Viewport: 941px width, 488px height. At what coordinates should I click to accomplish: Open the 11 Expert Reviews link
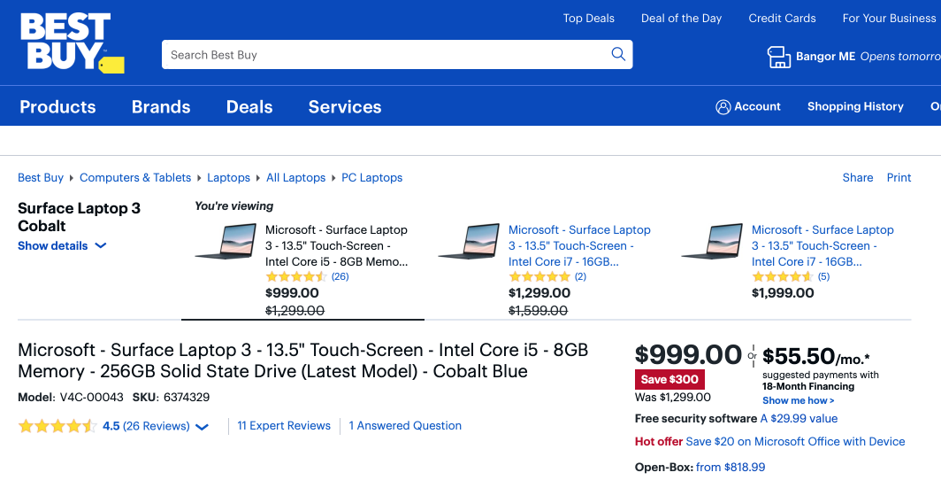[284, 426]
